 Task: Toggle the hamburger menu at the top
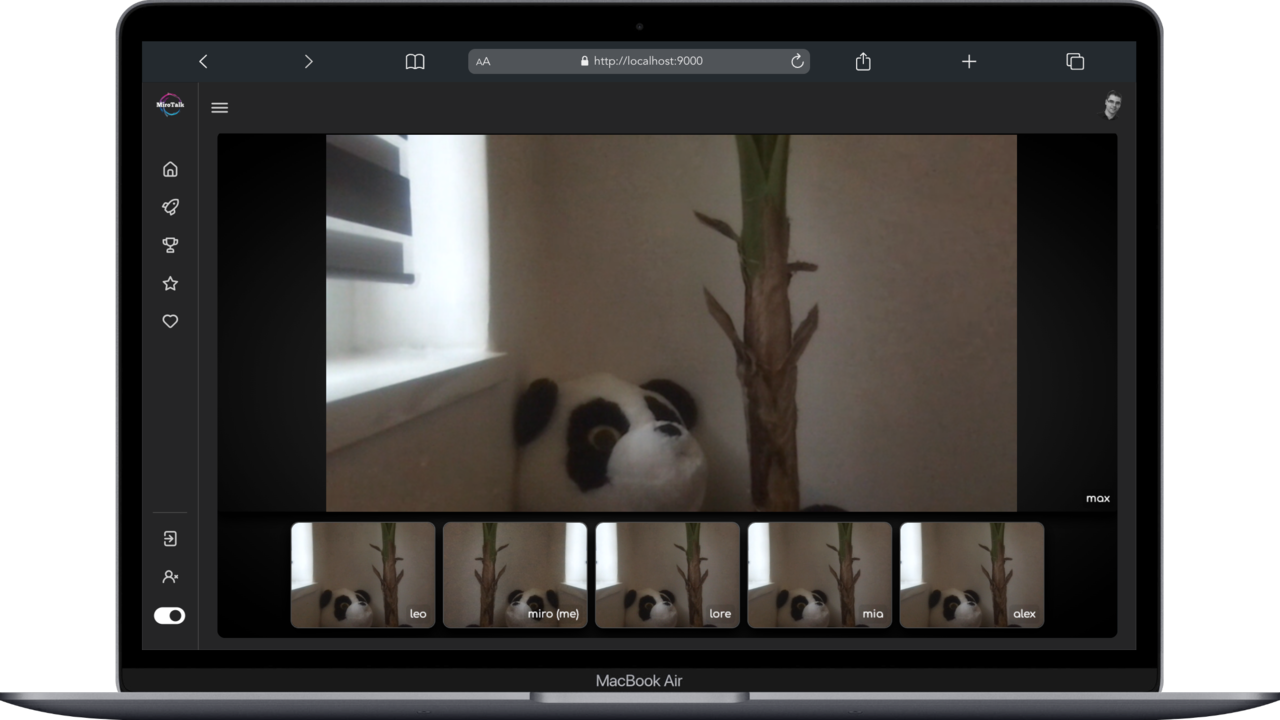[219, 107]
